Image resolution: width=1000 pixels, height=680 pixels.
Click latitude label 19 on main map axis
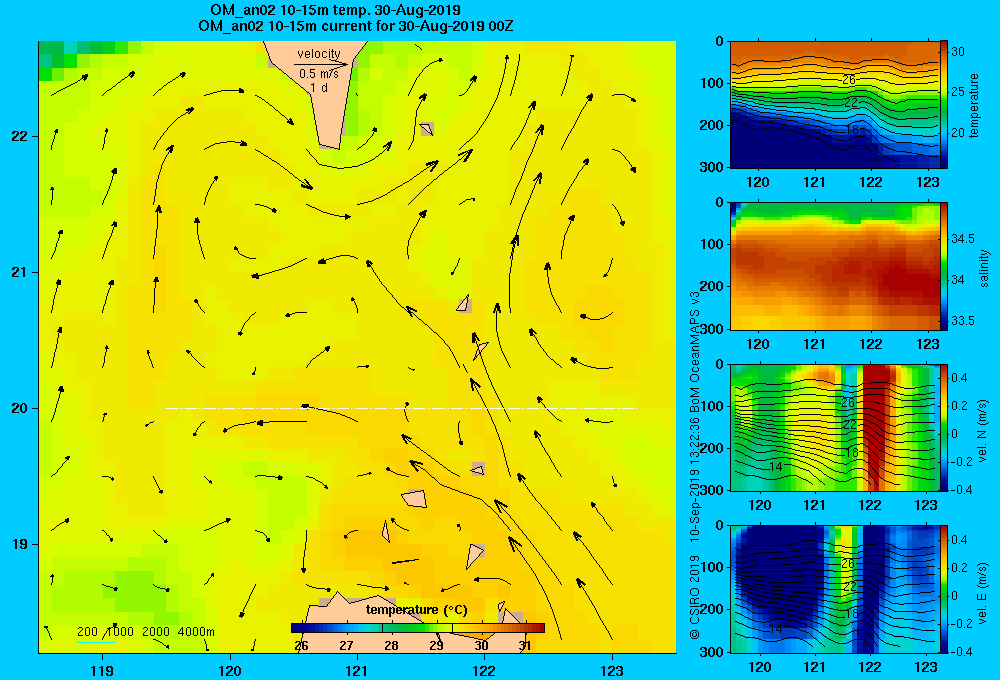tap(20, 544)
